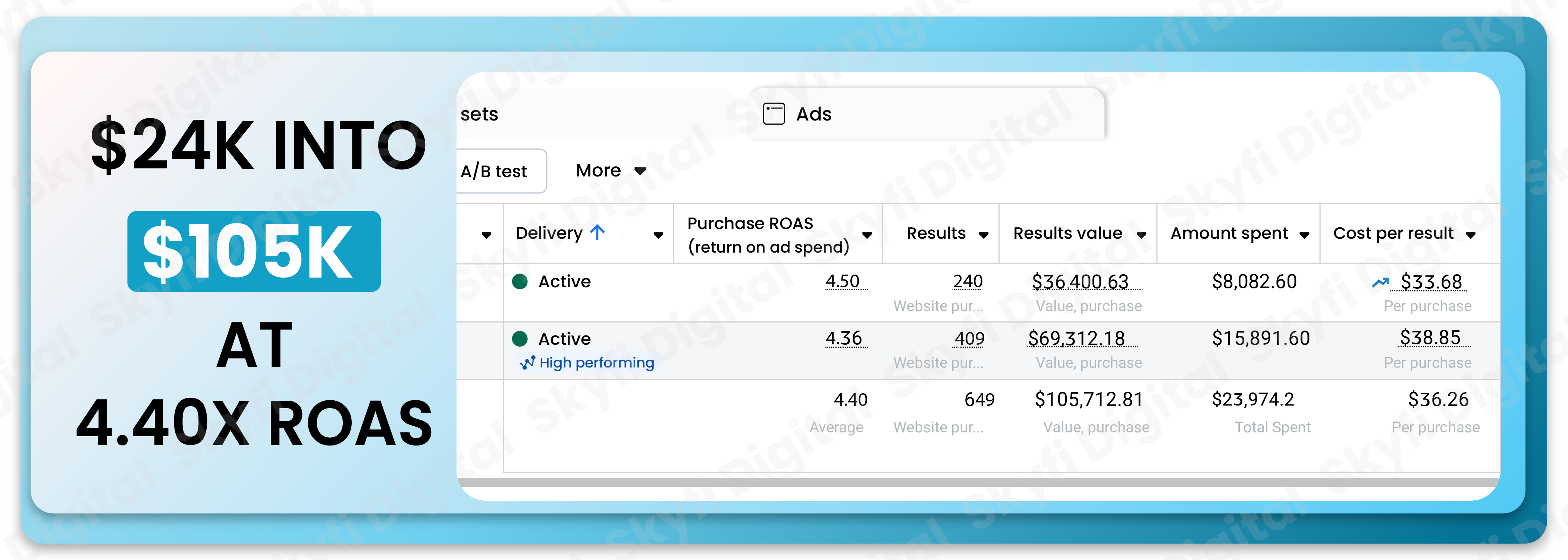1568x560 pixels.
Task: Click the trend arrow icon beside $33.68
Action: pos(1380,282)
